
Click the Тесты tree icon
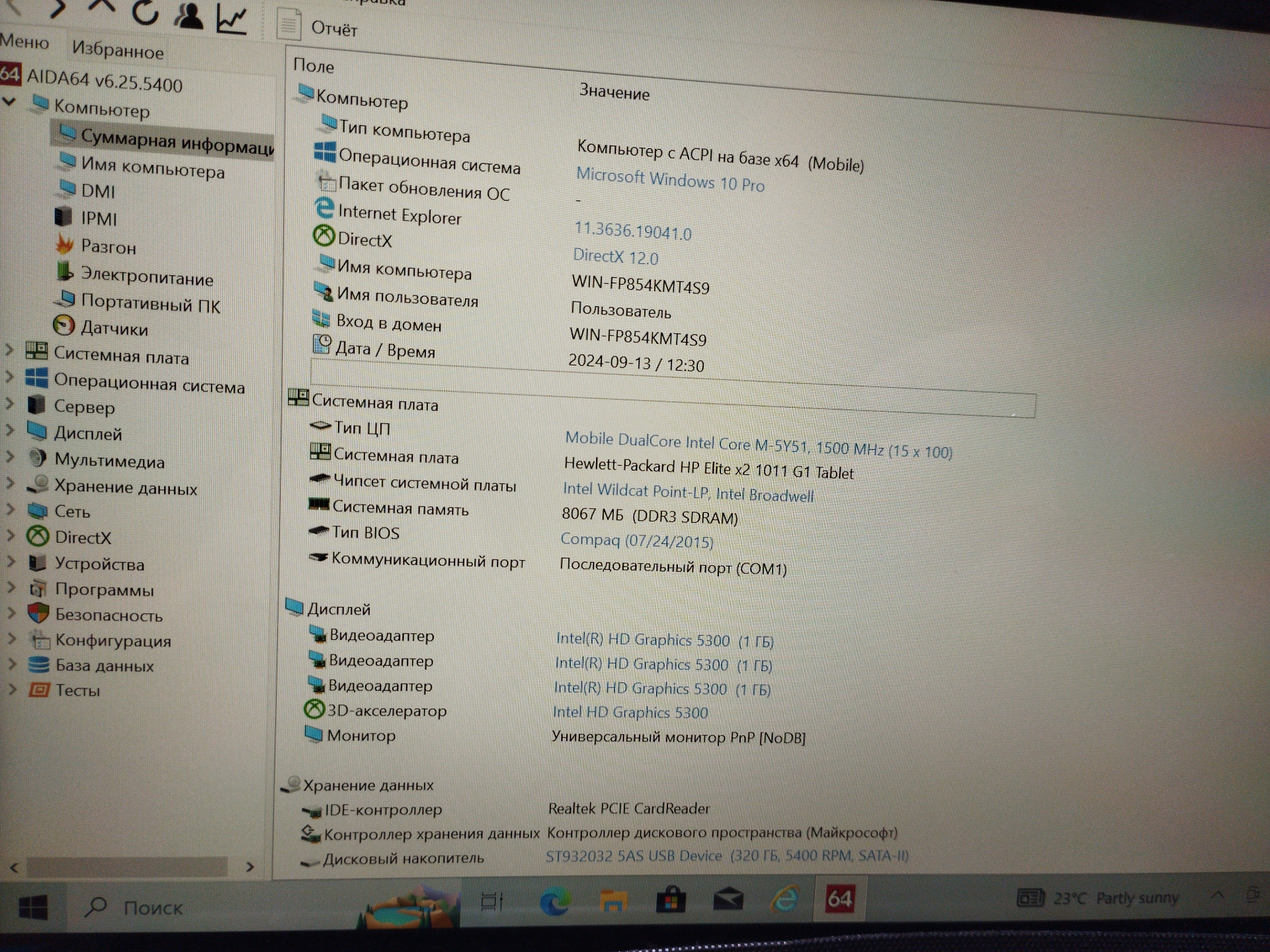pos(39,690)
